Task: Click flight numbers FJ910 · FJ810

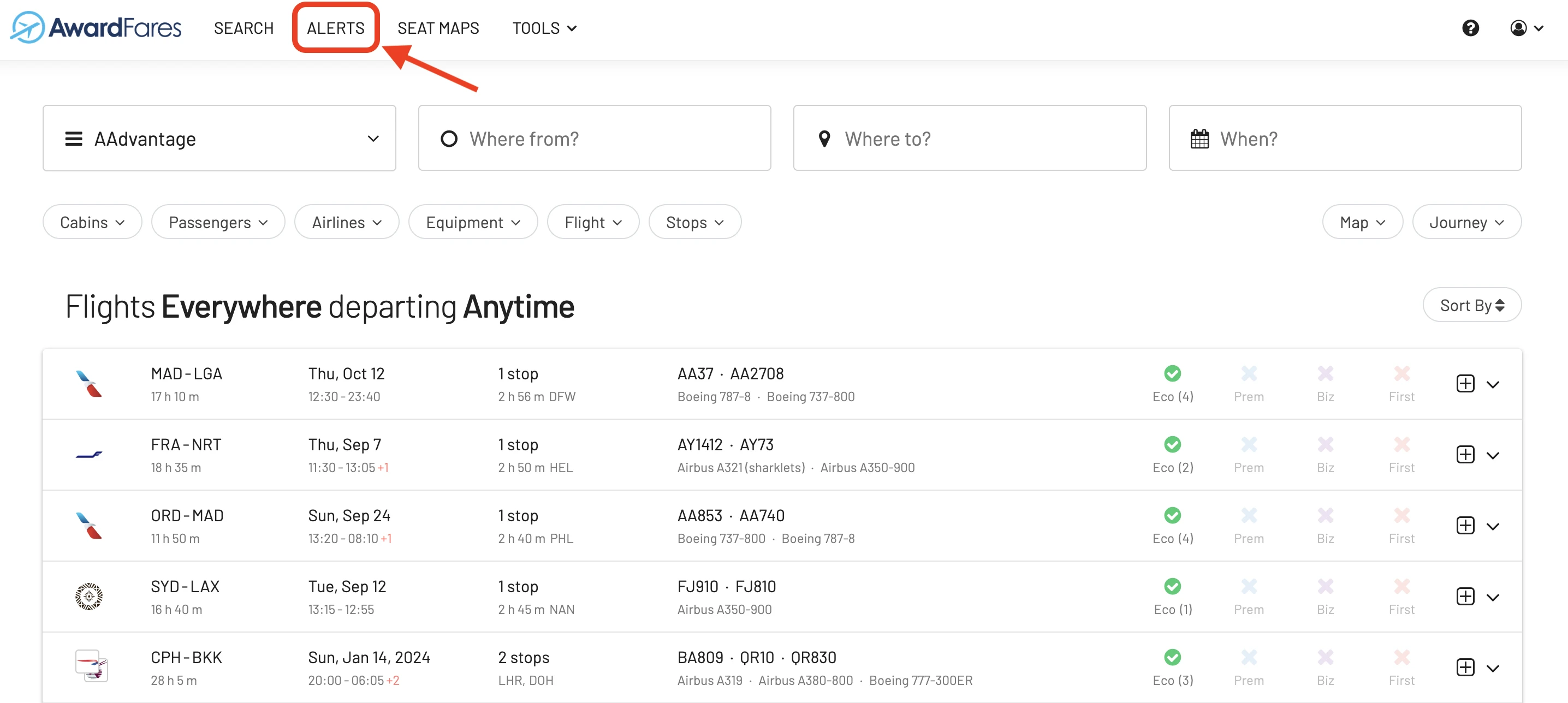Action: [x=726, y=586]
